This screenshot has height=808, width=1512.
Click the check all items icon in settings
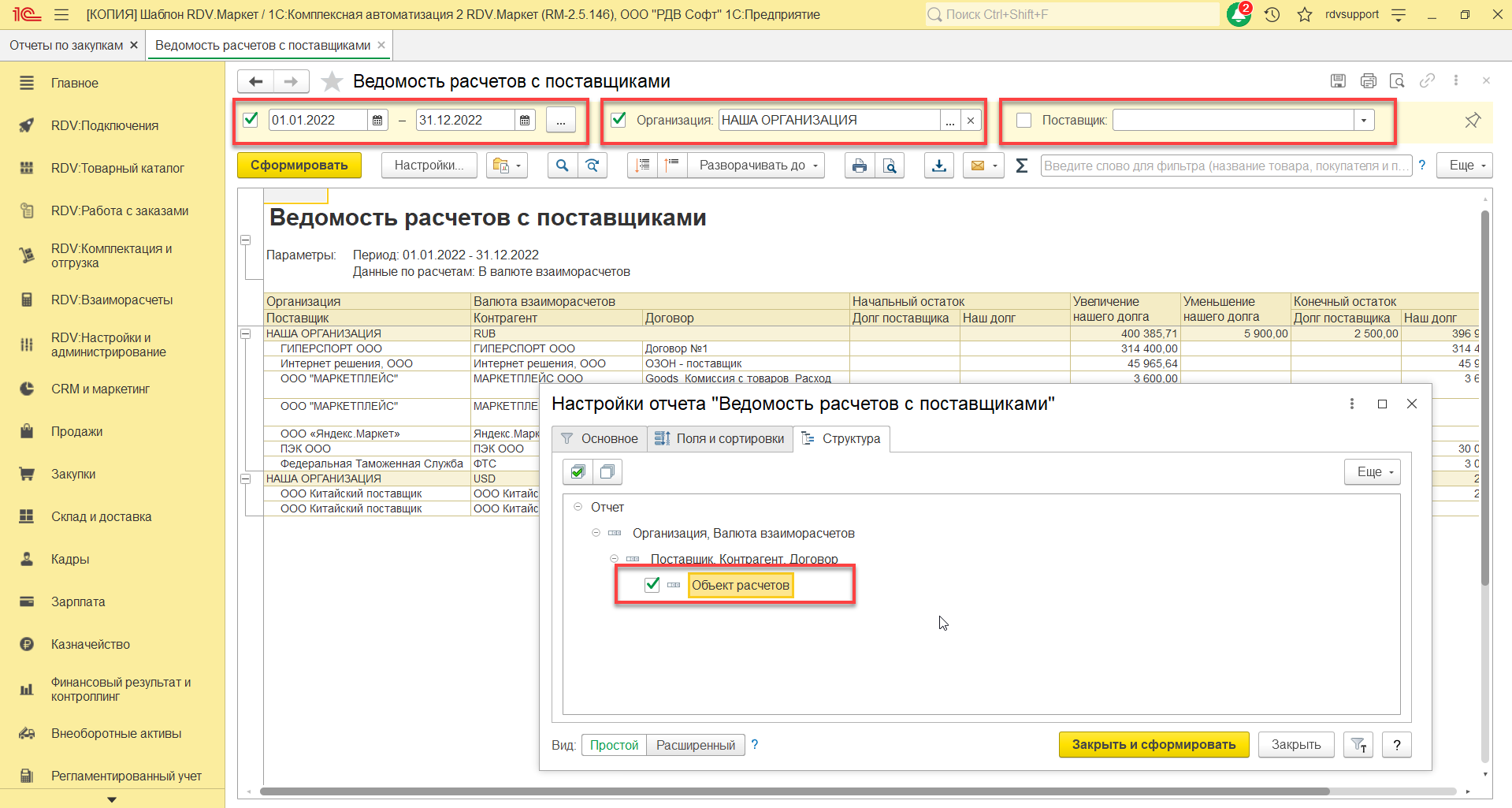578,472
